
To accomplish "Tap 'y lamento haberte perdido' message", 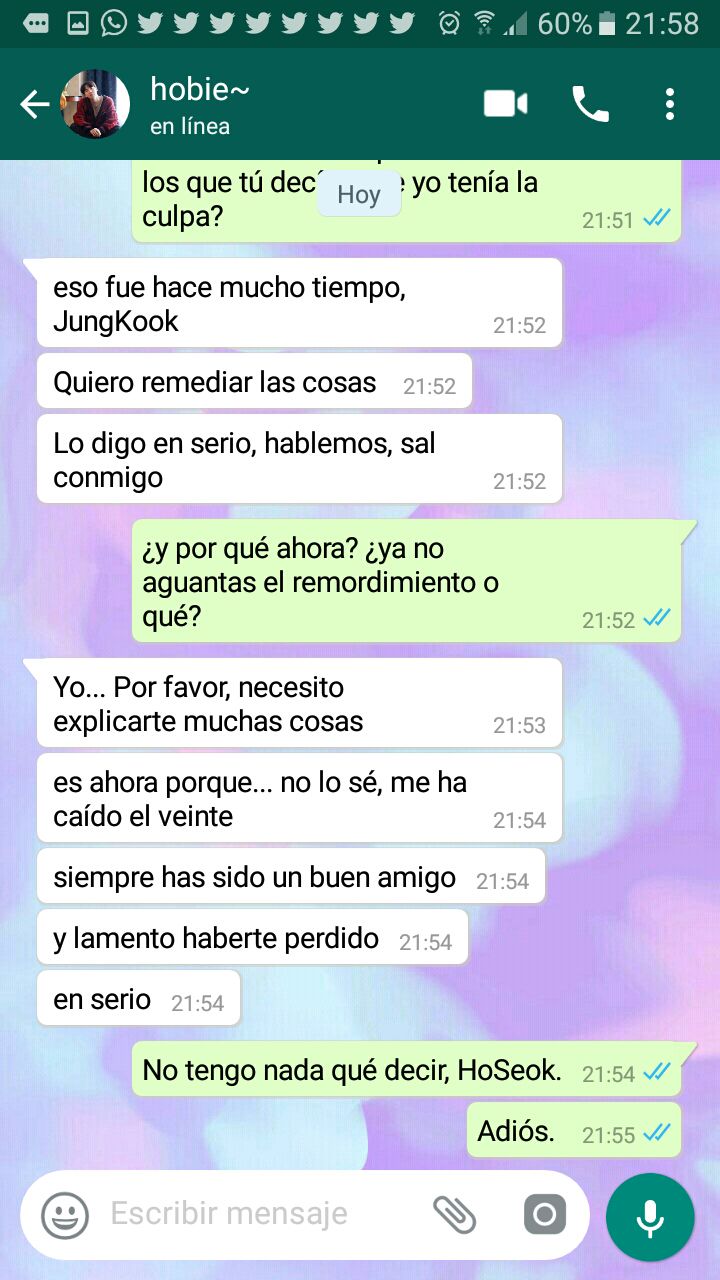I will tap(252, 938).
